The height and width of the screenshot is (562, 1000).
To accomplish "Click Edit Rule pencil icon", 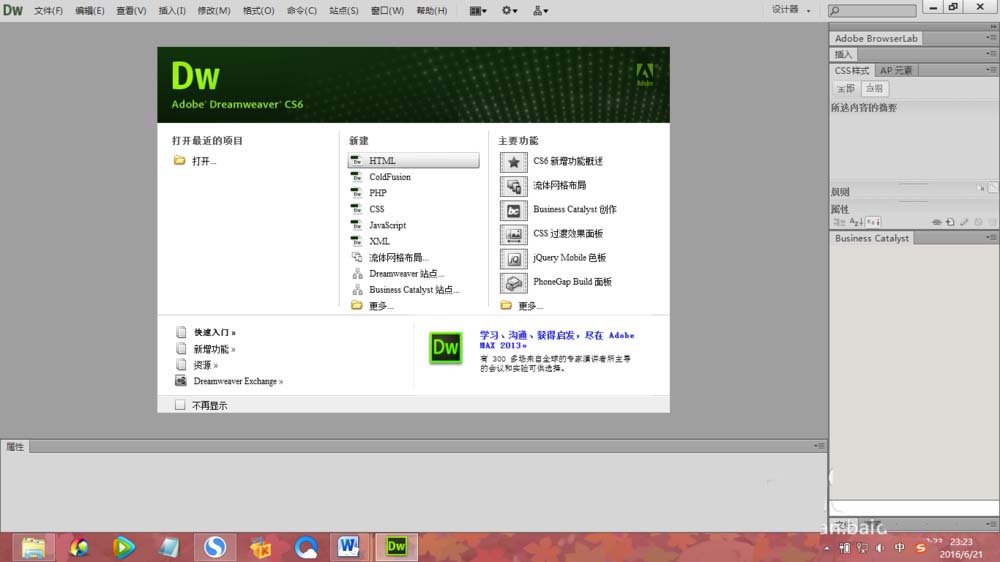I will coord(964,222).
